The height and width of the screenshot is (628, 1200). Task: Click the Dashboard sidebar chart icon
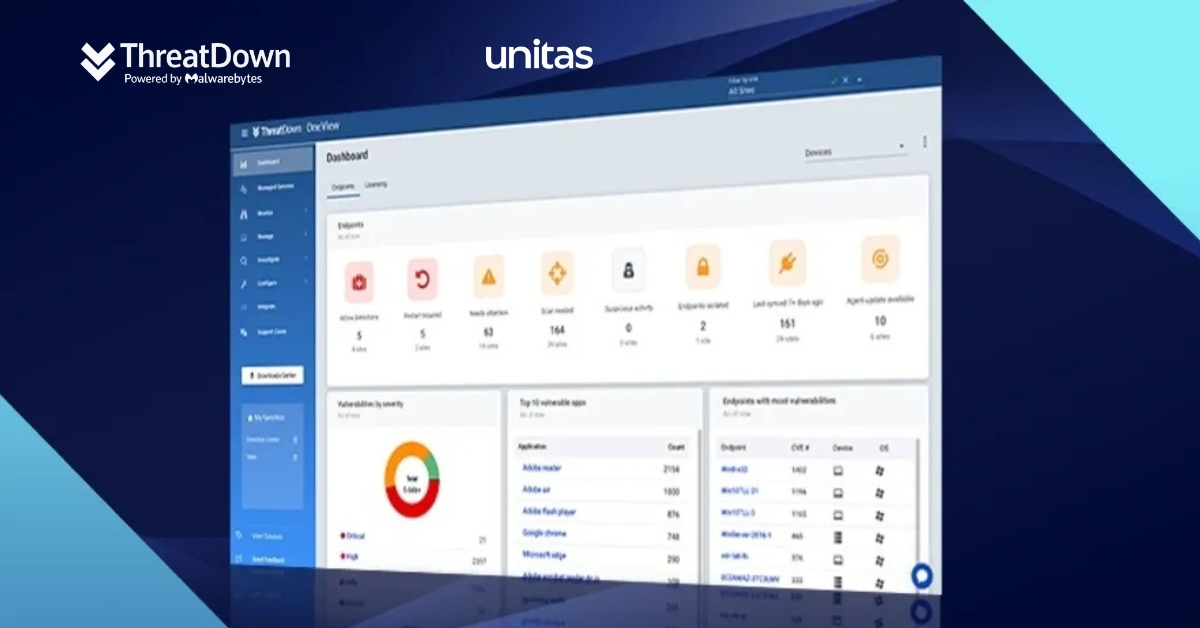pos(244,164)
